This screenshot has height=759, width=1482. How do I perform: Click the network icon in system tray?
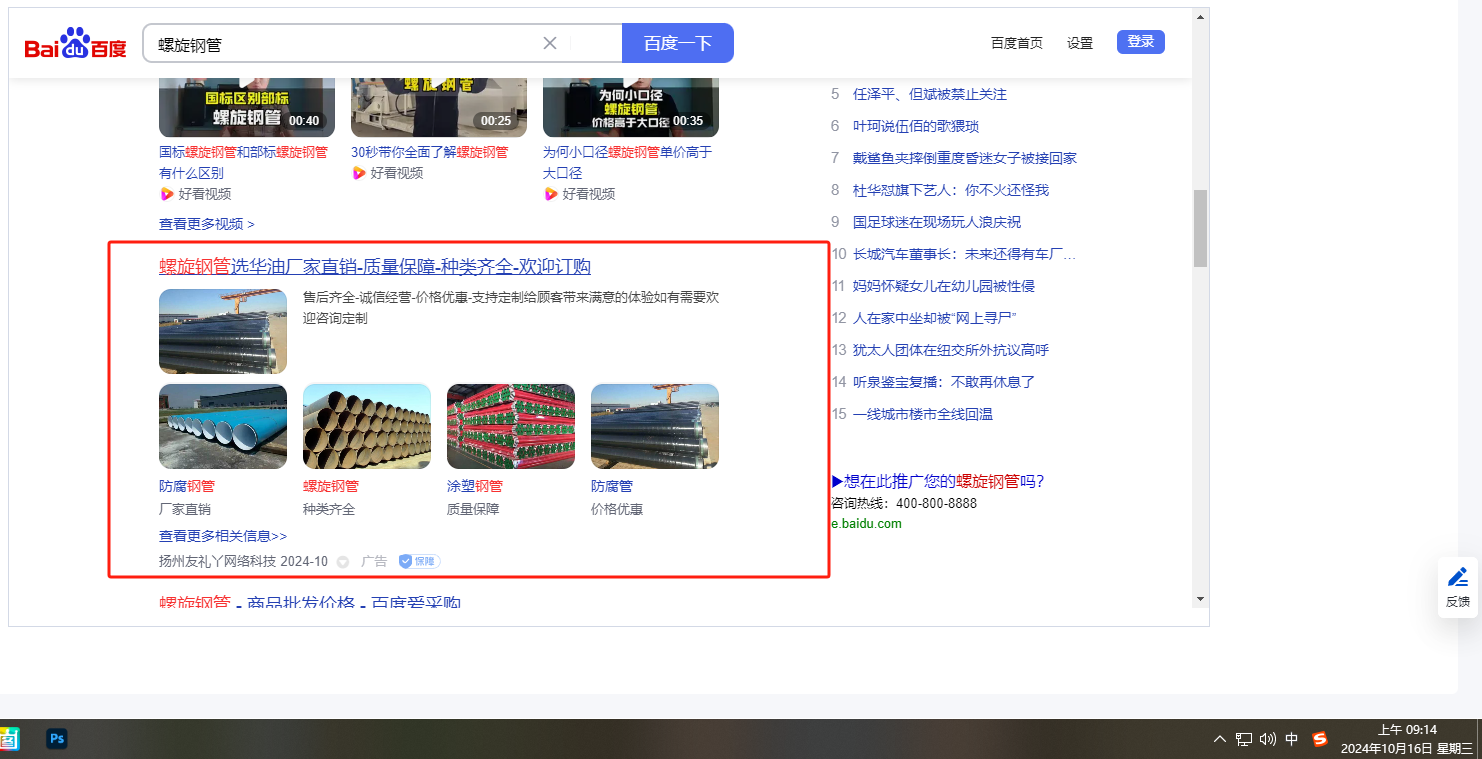point(1244,739)
